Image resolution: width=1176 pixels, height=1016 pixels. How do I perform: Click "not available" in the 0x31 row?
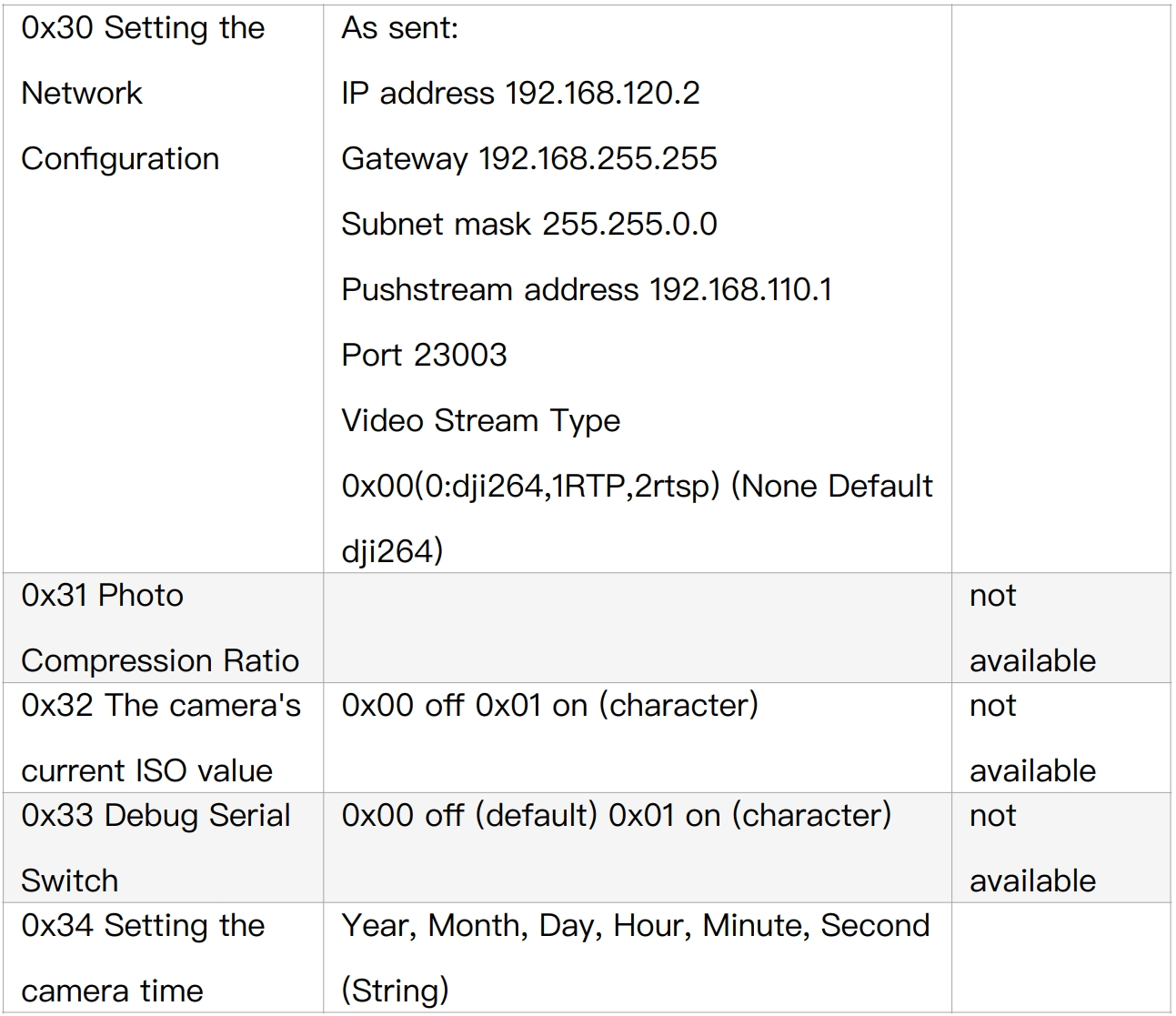(1032, 628)
